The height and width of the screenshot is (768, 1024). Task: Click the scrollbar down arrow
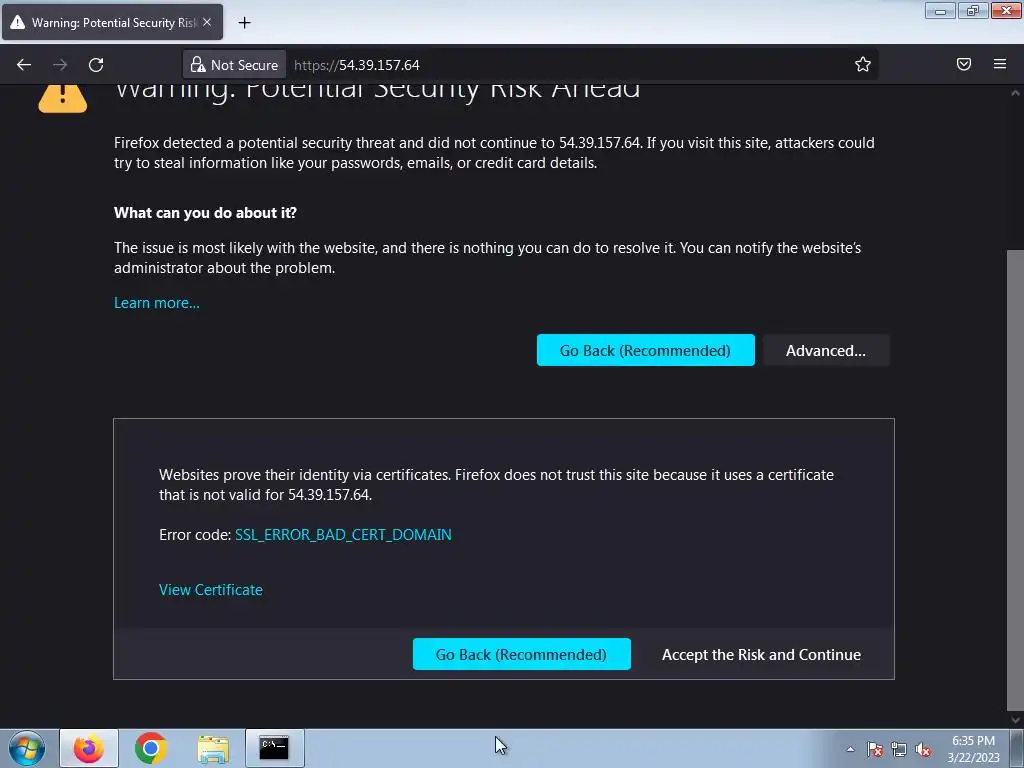tap(1015, 720)
